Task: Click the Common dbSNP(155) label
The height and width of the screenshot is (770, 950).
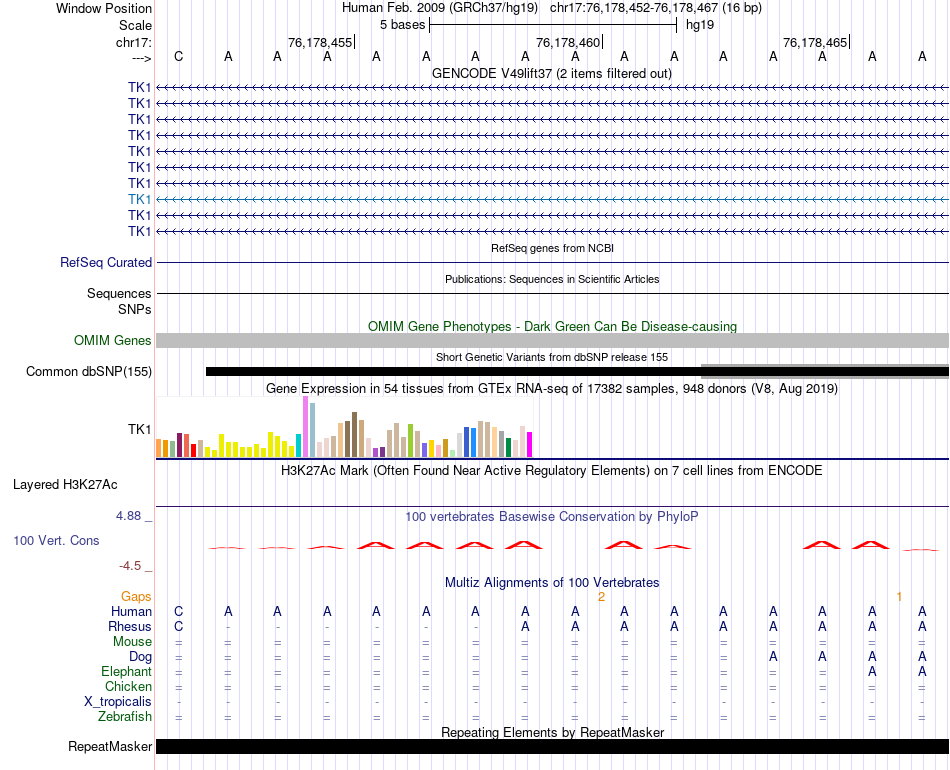Action: click(89, 371)
